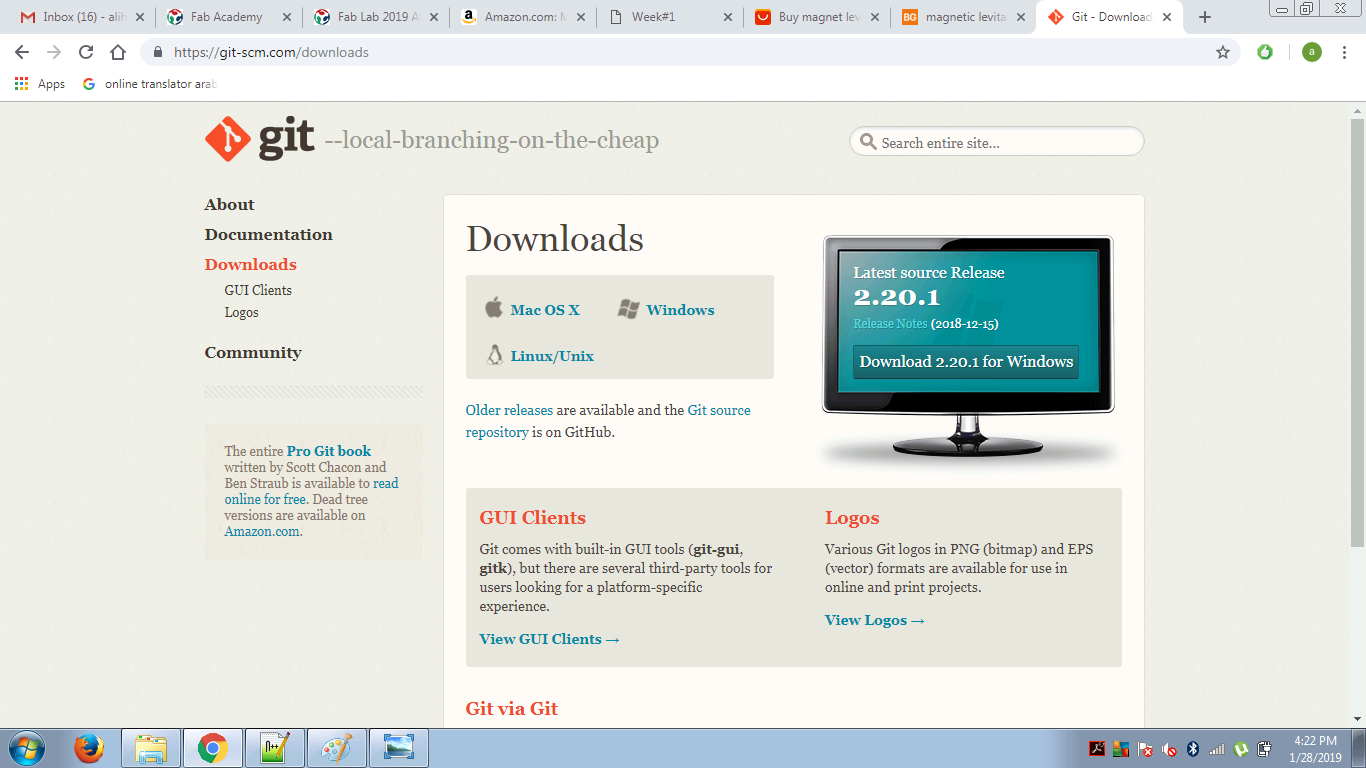Image resolution: width=1366 pixels, height=768 pixels.
Task: Click the Windows logo beside Windows link
Action: [628, 309]
